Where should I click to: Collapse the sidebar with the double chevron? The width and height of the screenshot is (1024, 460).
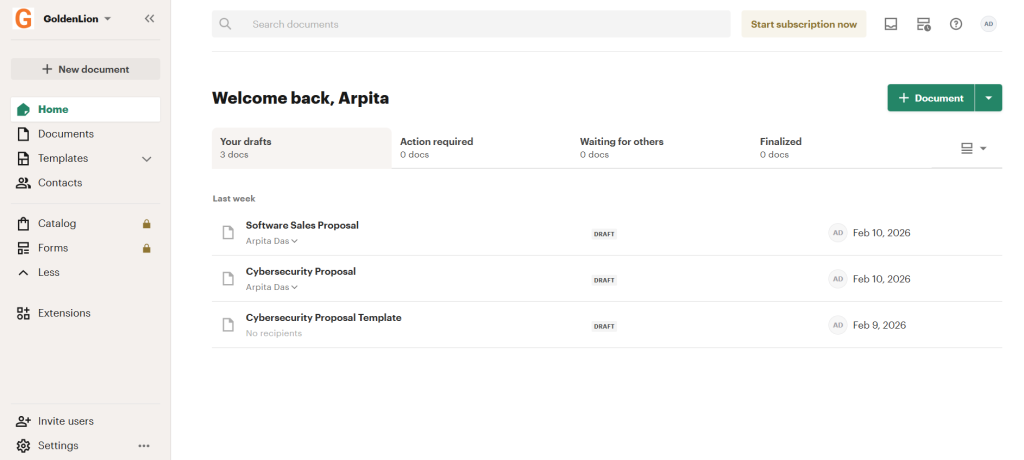click(150, 19)
